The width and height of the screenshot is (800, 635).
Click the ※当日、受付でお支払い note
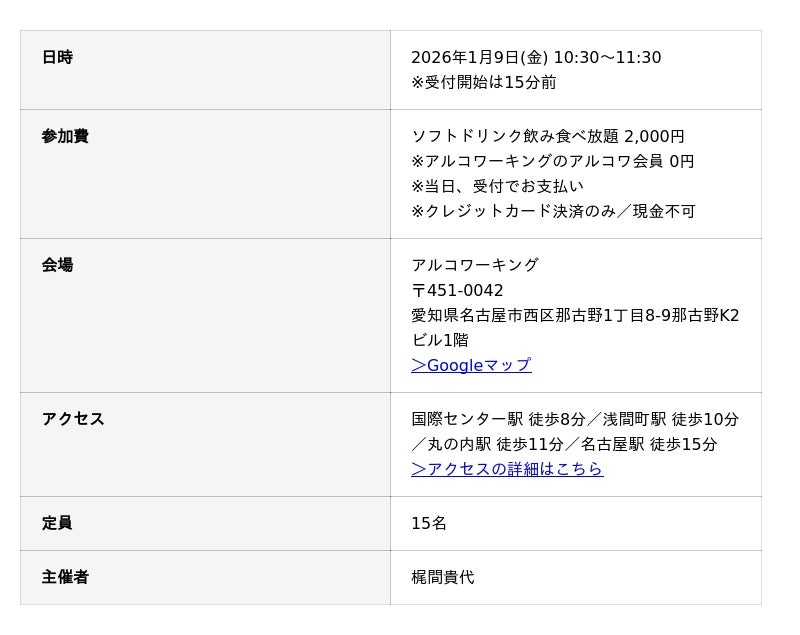pyautogui.click(x=497, y=187)
